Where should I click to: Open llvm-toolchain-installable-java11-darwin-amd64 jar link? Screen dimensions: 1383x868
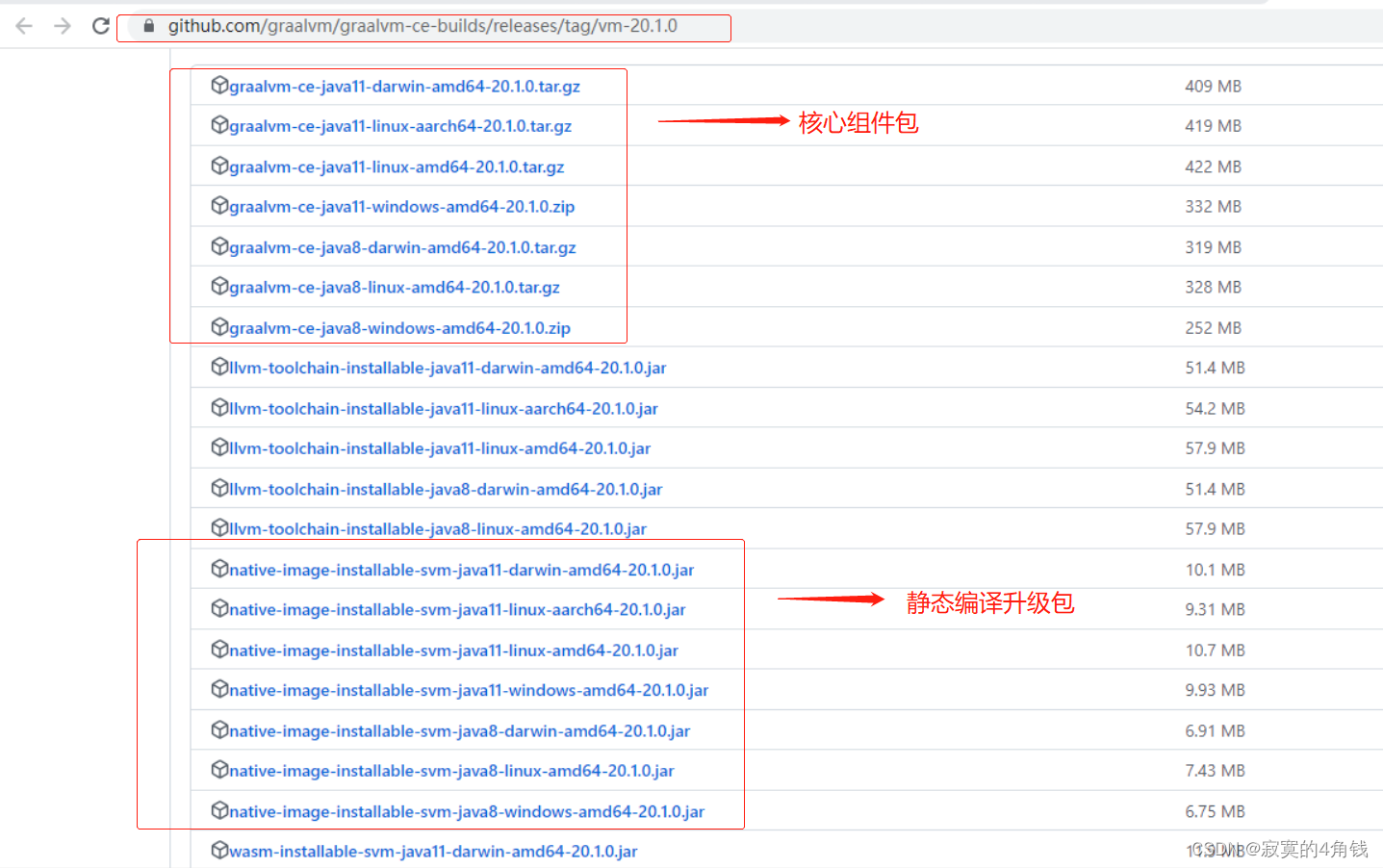tap(448, 369)
